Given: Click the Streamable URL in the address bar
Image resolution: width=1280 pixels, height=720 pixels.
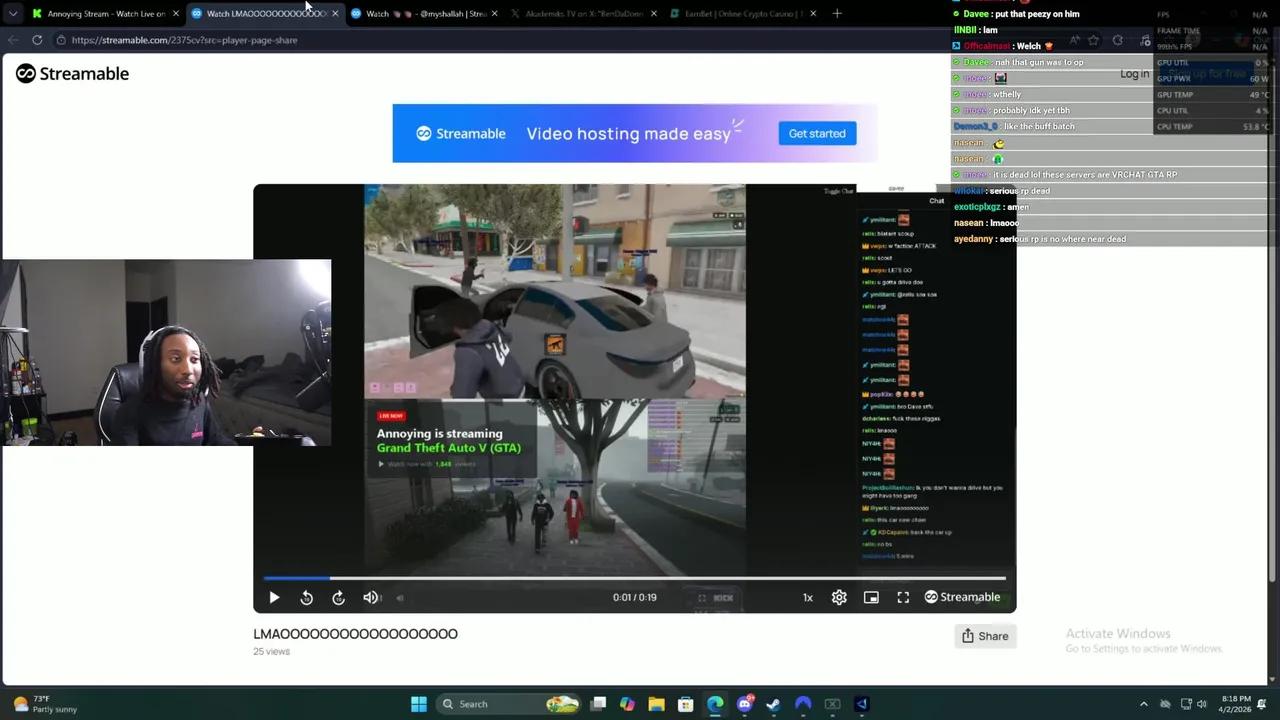Looking at the screenshot, I should 184,40.
